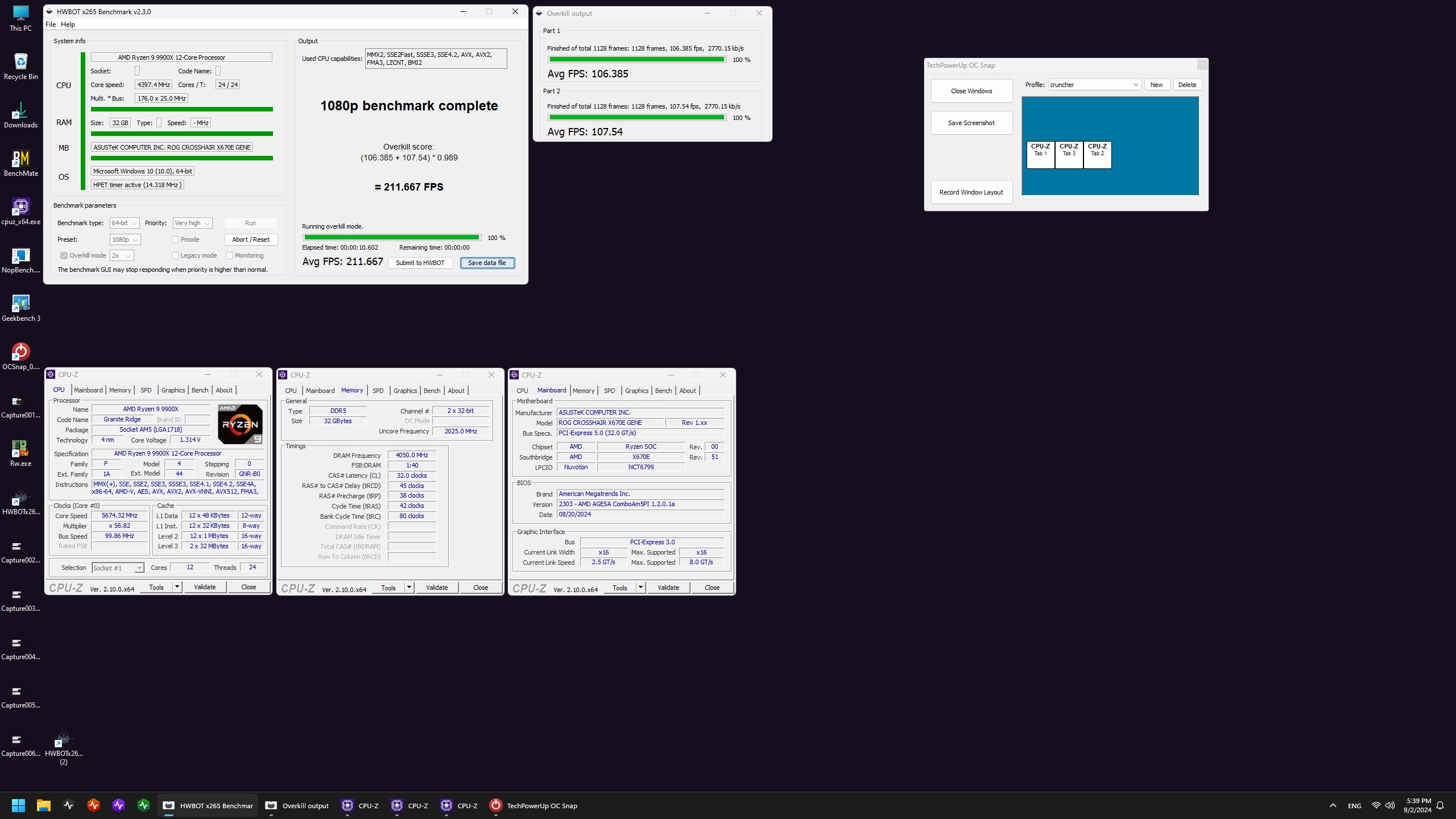This screenshot has width=1456, height=819.
Task: Click the purple monitoring app taskbar icon
Action: [x=118, y=805]
